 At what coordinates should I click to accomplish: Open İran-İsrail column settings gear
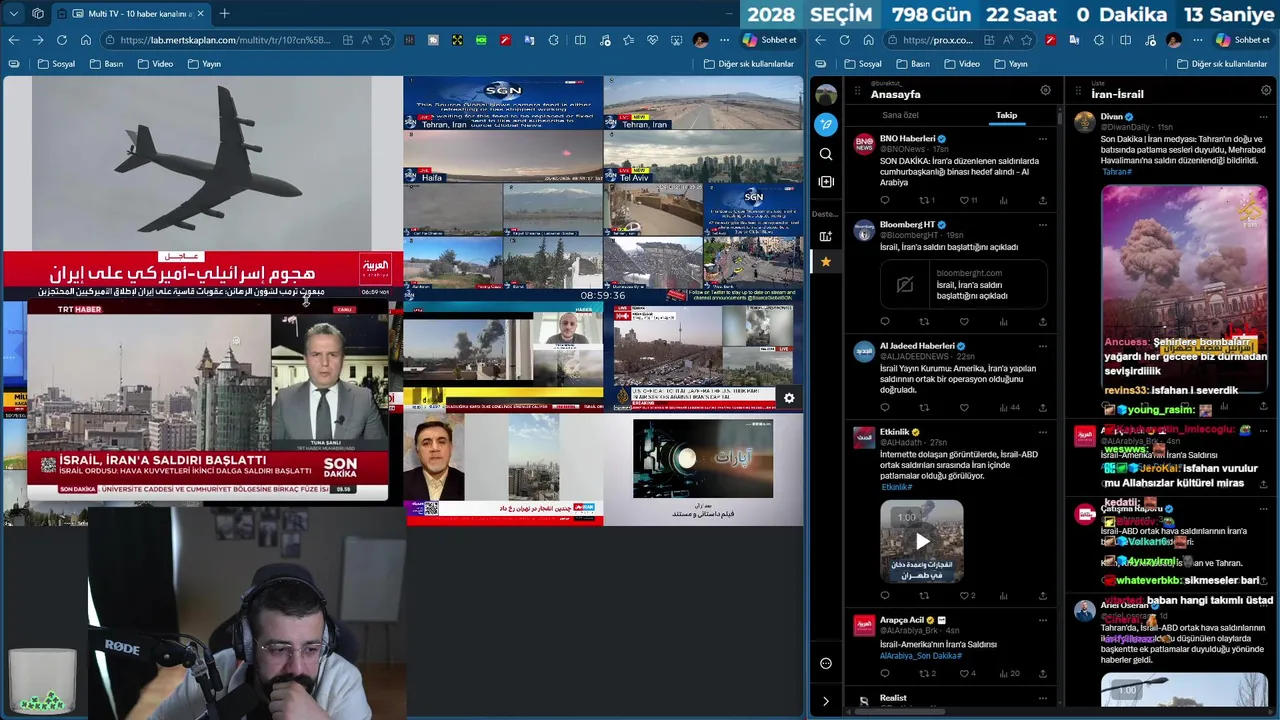click(x=1265, y=90)
